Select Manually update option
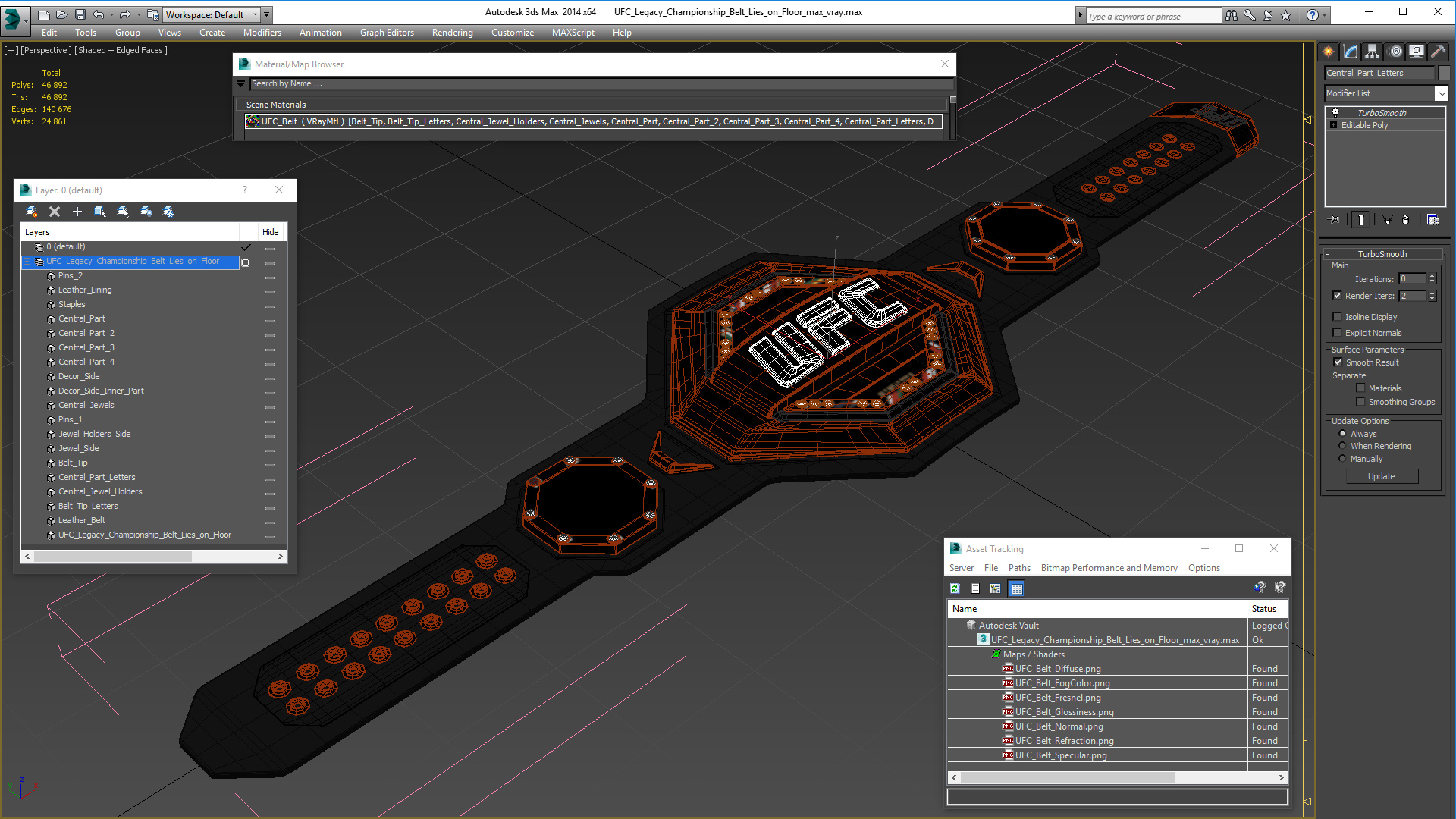 1342,459
